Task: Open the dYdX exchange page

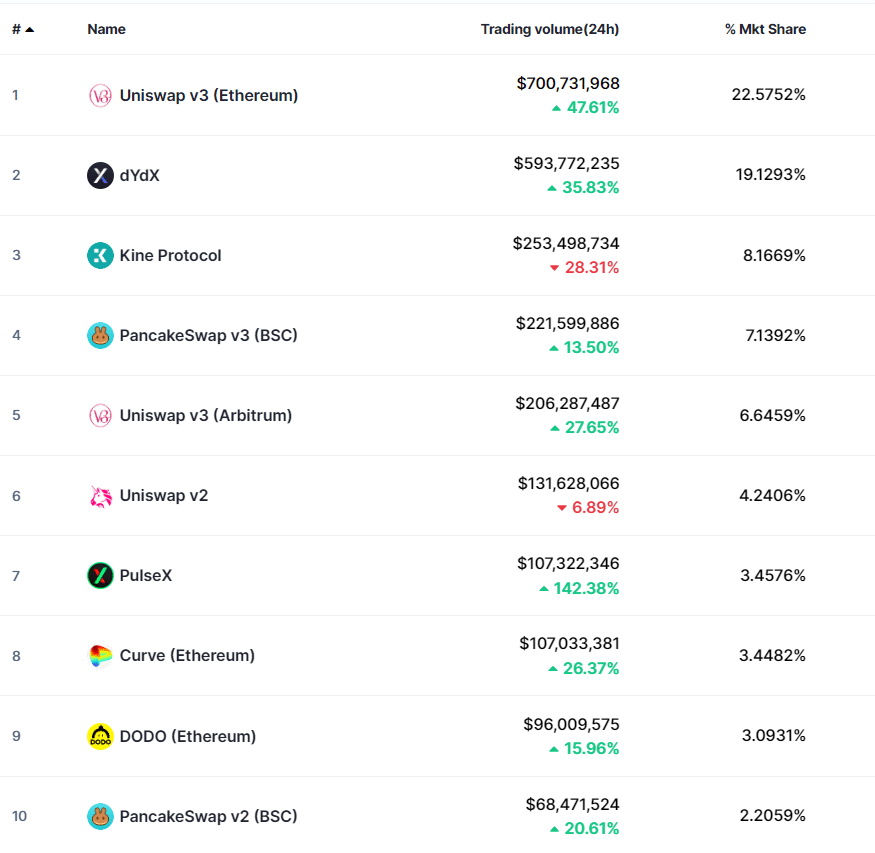Action: 140,176
